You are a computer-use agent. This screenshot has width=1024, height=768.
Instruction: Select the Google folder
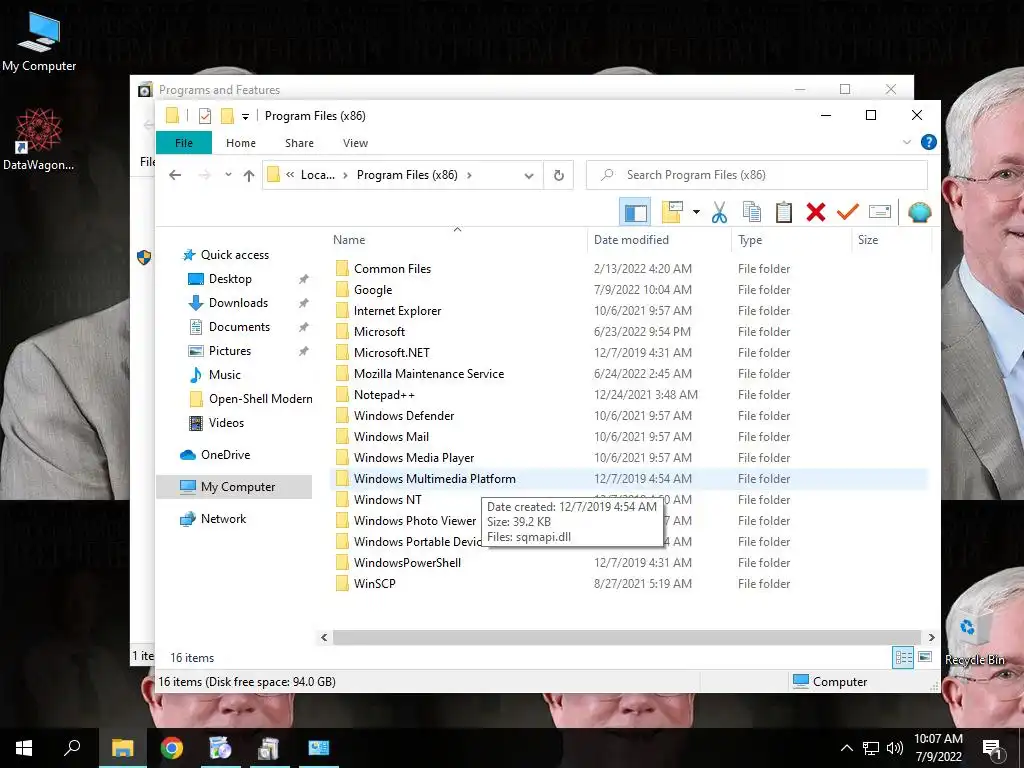373,289
